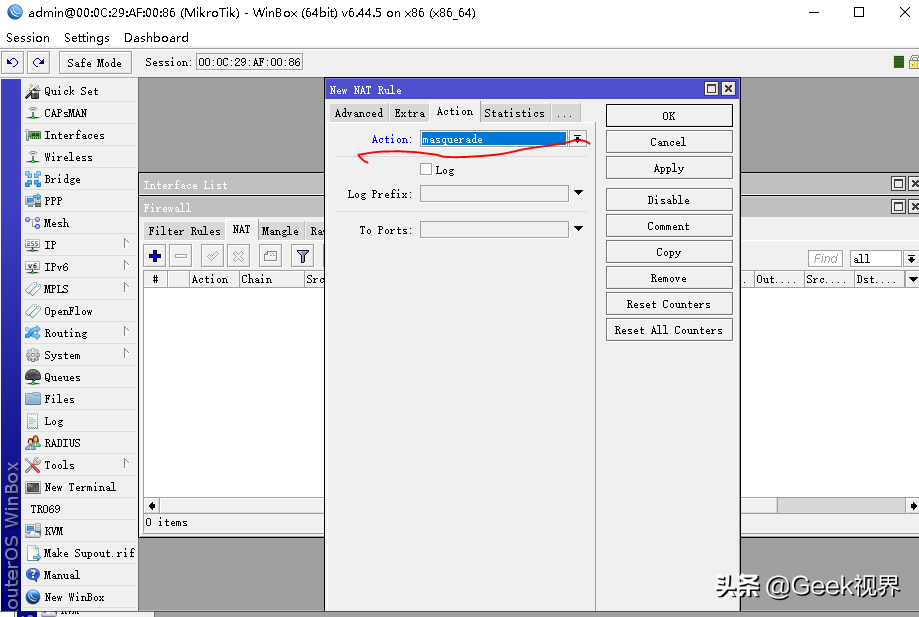Click the To Ports input field
Screen dimensions: 919x617
tap(494, 229)
